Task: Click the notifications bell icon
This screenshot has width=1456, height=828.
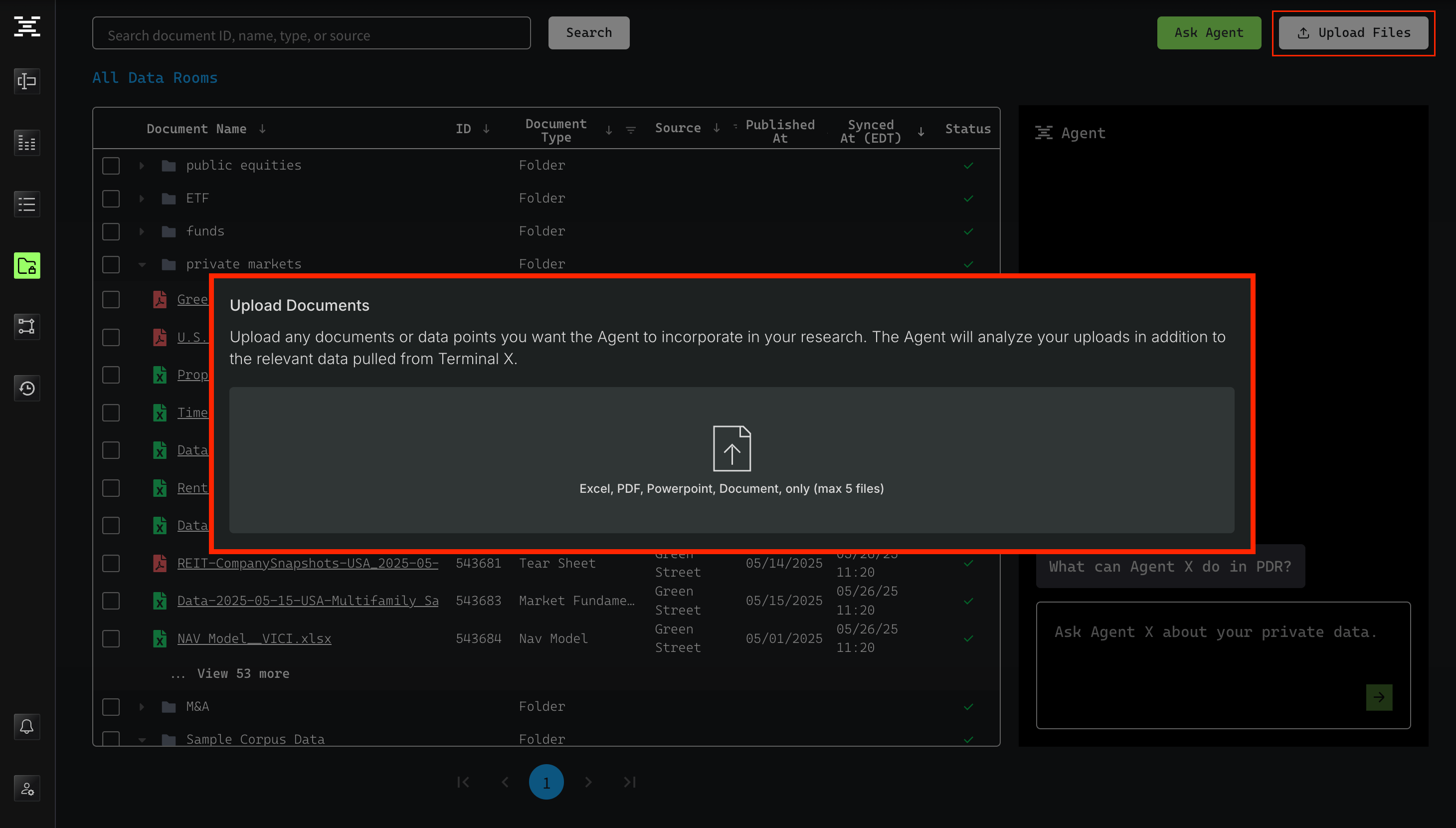Action: [x=27, y=726]
